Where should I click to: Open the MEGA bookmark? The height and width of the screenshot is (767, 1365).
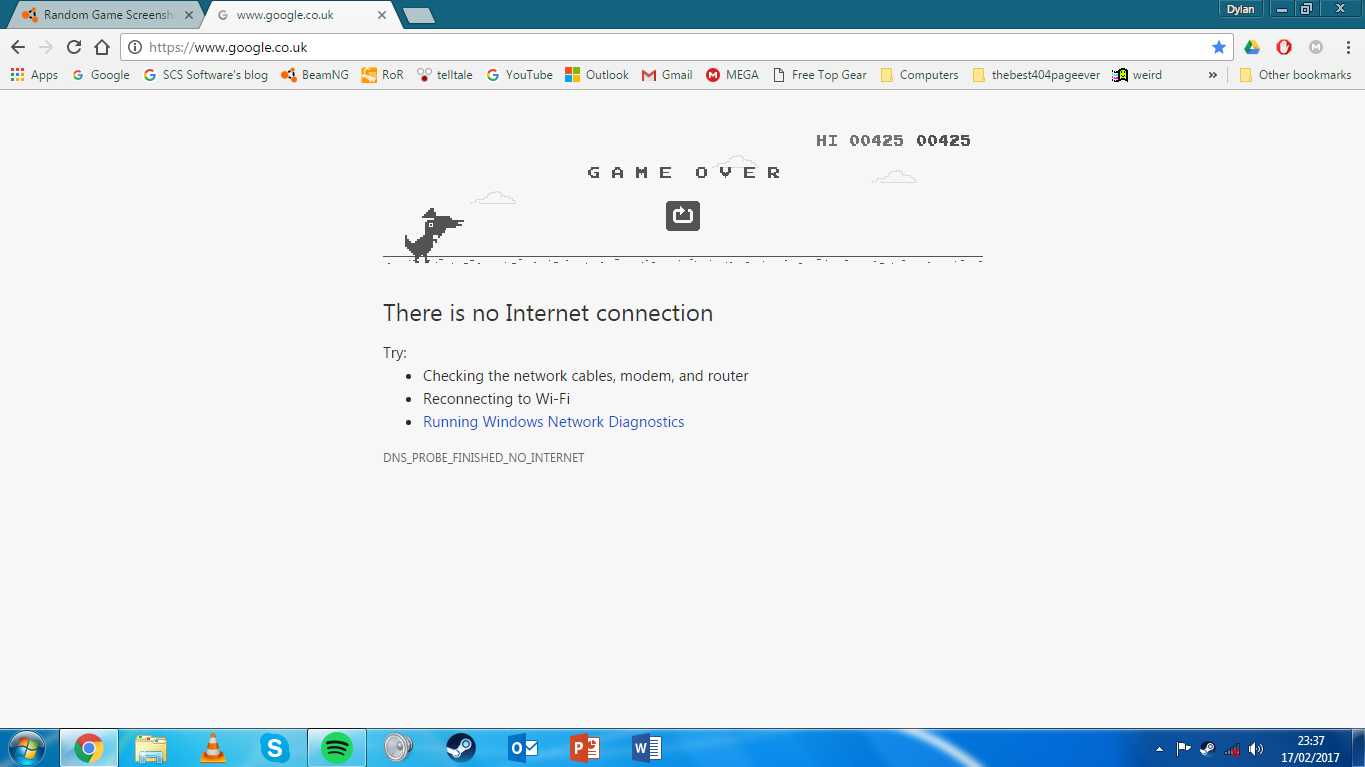(x=732, y=75)
